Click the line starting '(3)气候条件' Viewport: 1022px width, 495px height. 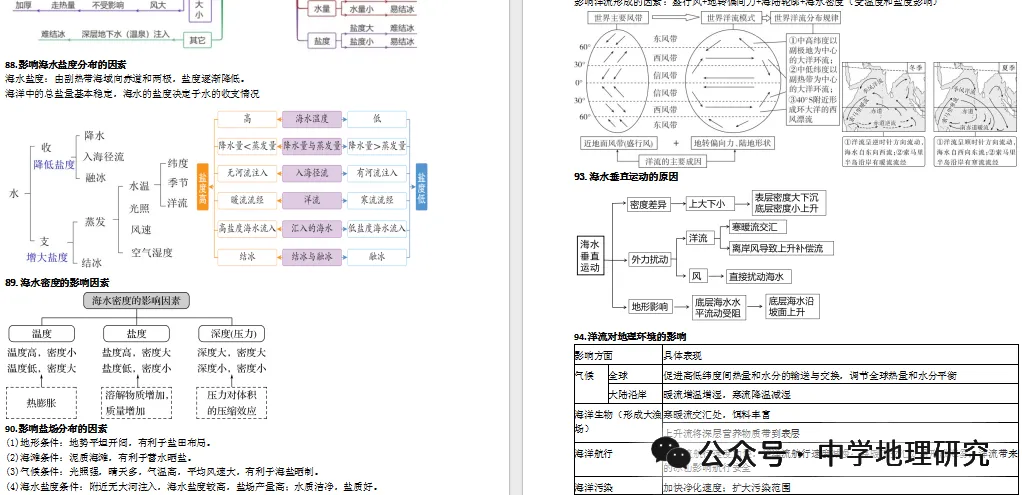[x=162, y=472]
